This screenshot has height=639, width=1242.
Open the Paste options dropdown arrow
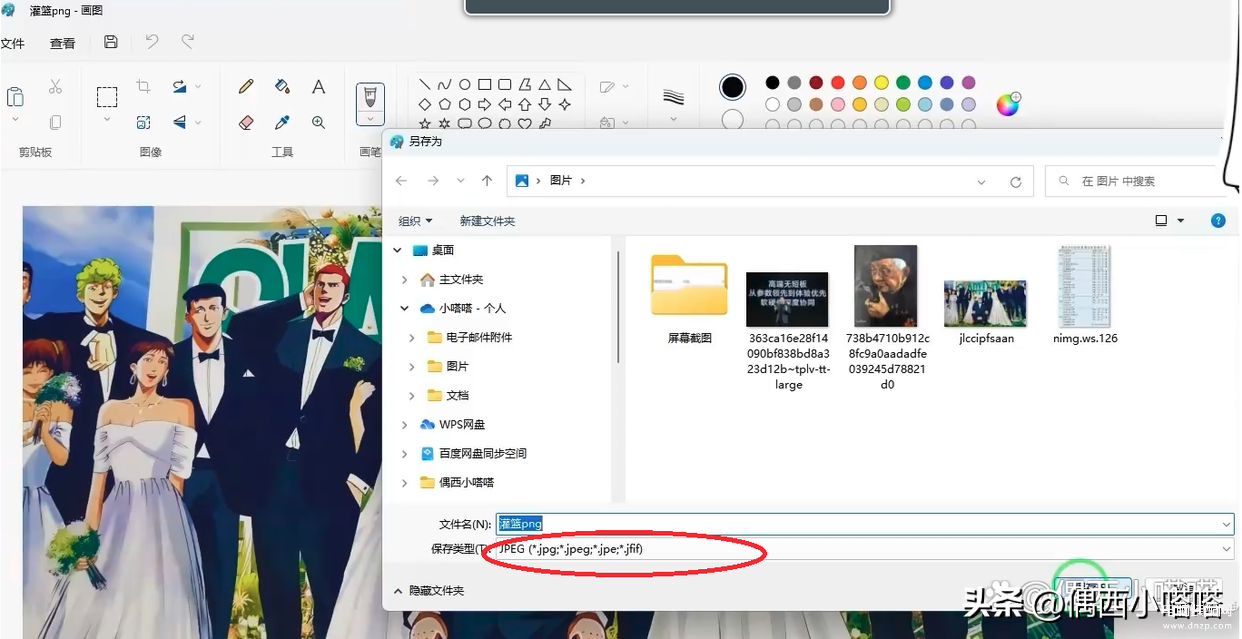click(15, 120)
